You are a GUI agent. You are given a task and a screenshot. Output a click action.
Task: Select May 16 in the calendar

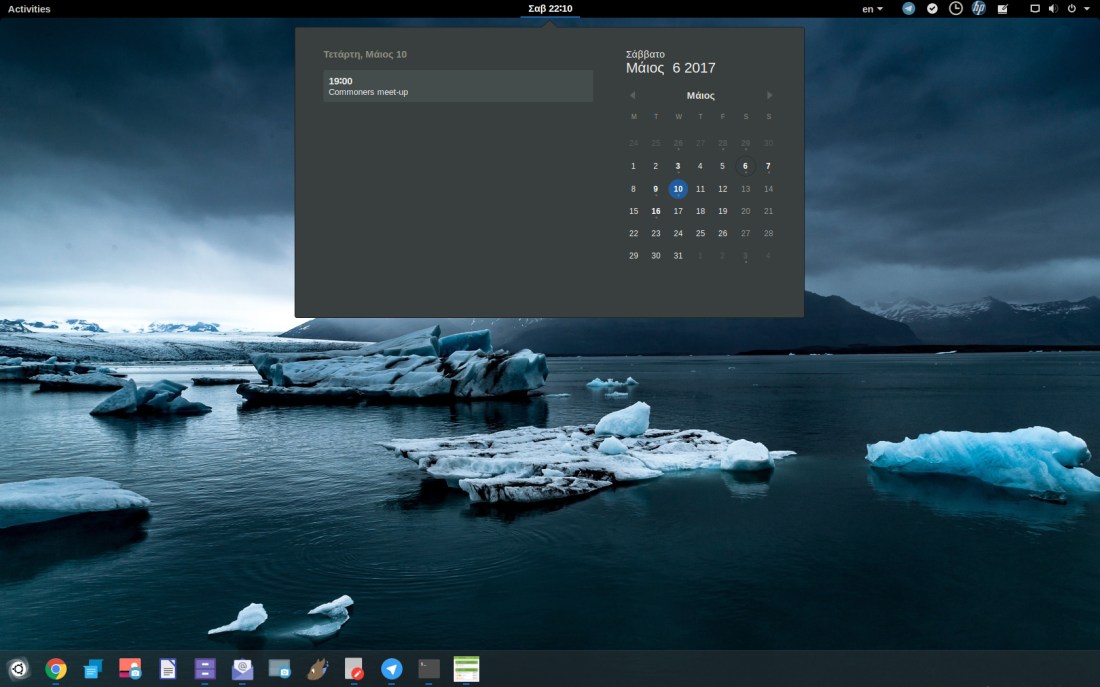point(656,211)
